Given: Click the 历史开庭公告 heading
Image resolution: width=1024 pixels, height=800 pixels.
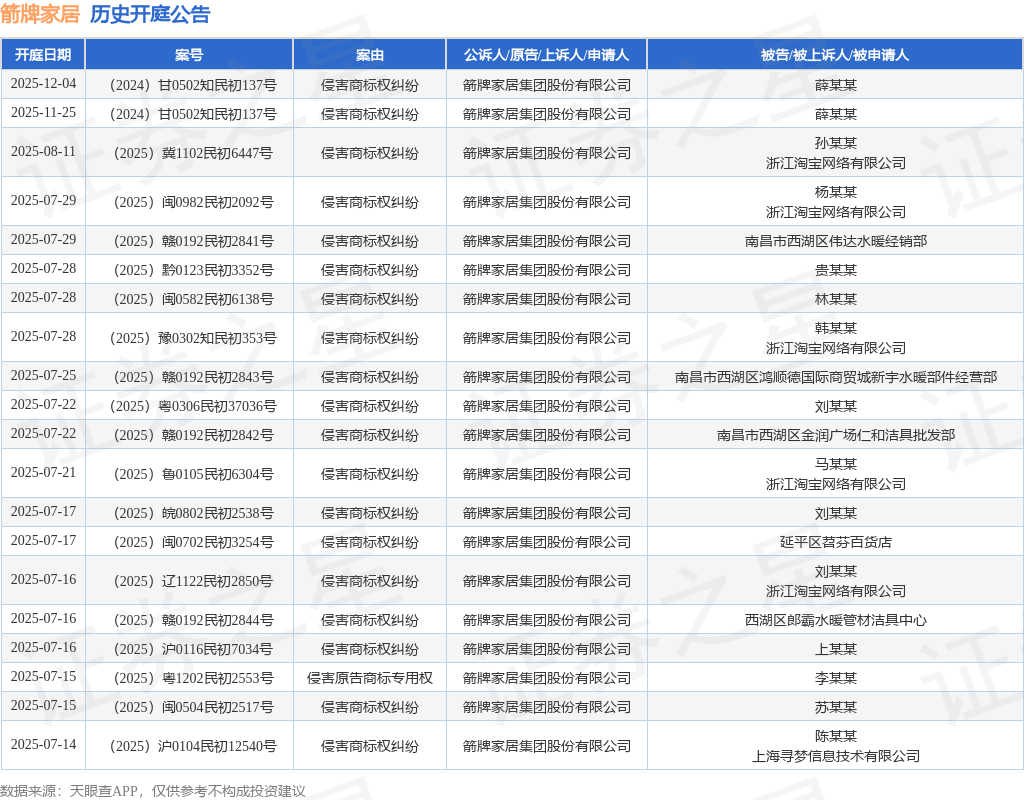Looking at the screenshot, I should pyautogui.click(x=150, y=14).
